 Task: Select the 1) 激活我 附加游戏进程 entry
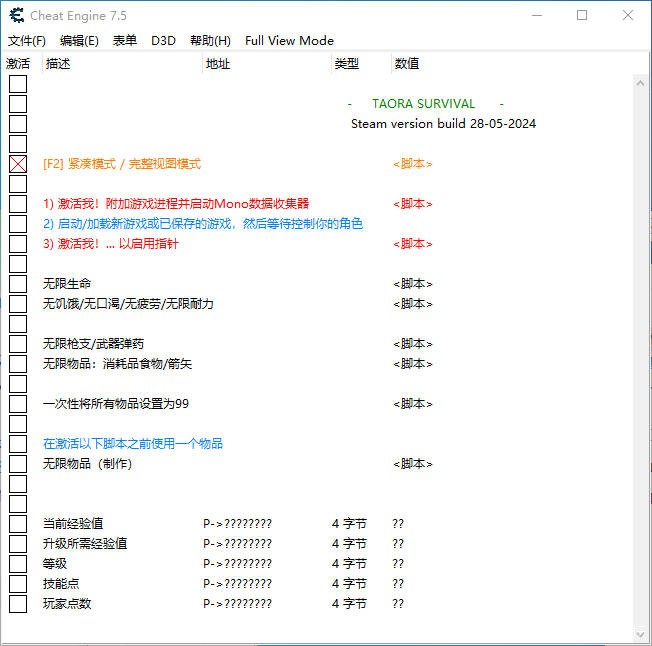coord(176,204)
